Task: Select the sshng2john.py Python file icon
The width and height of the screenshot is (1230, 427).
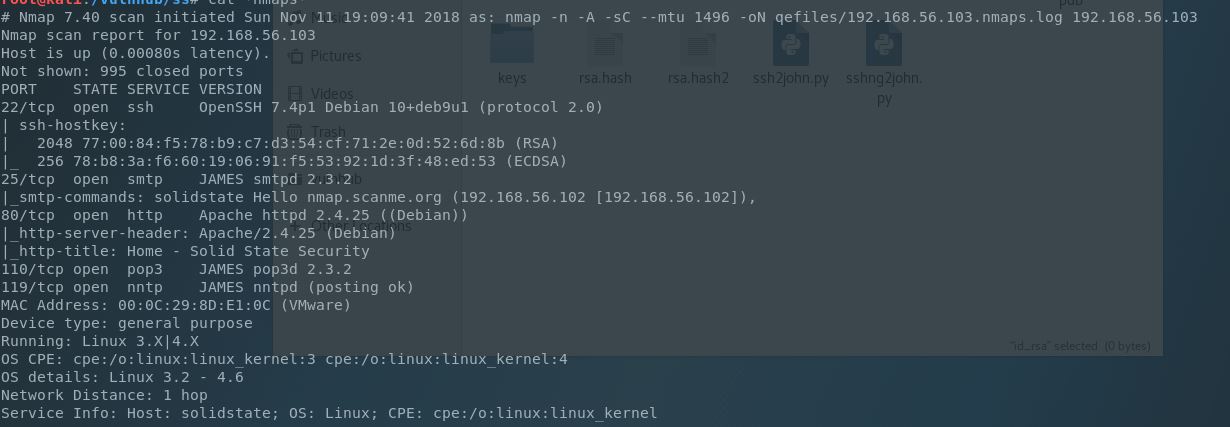Action: tap(884, 46)
